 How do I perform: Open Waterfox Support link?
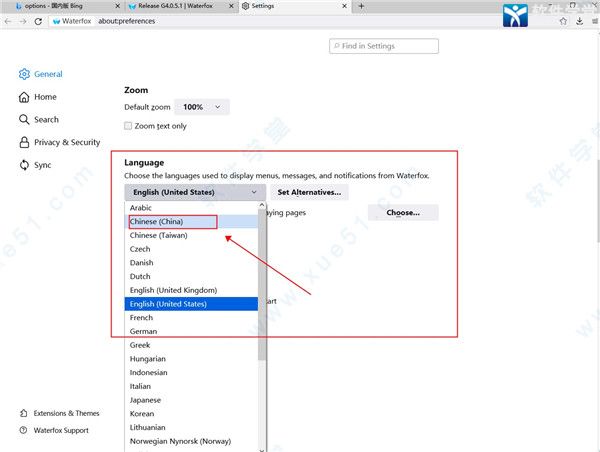[x=54, y=430]
